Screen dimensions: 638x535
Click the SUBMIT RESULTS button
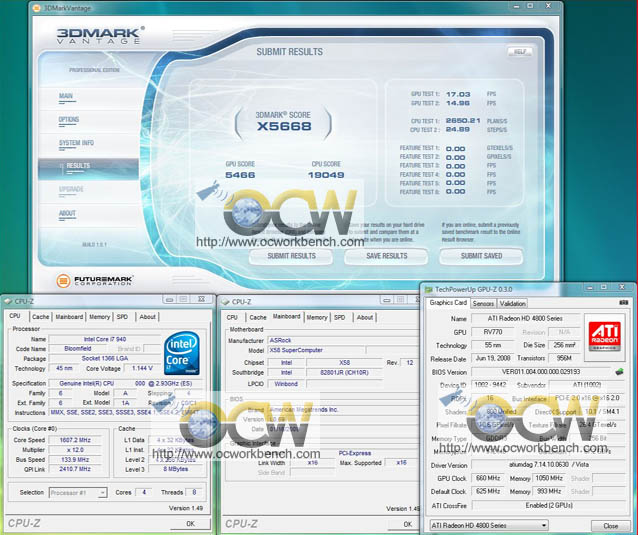(291, 256)
